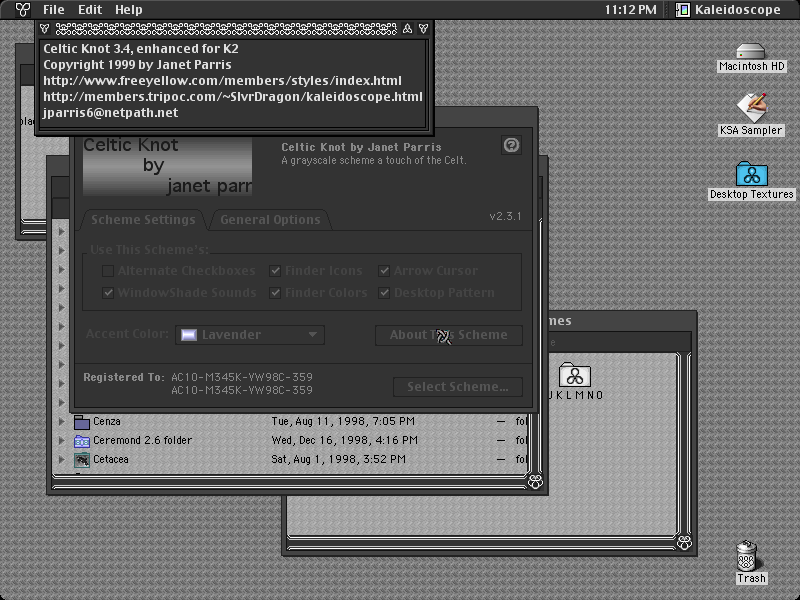Click date Sat, Aug 1, 1998, 3:52 PM

point(338,459)
